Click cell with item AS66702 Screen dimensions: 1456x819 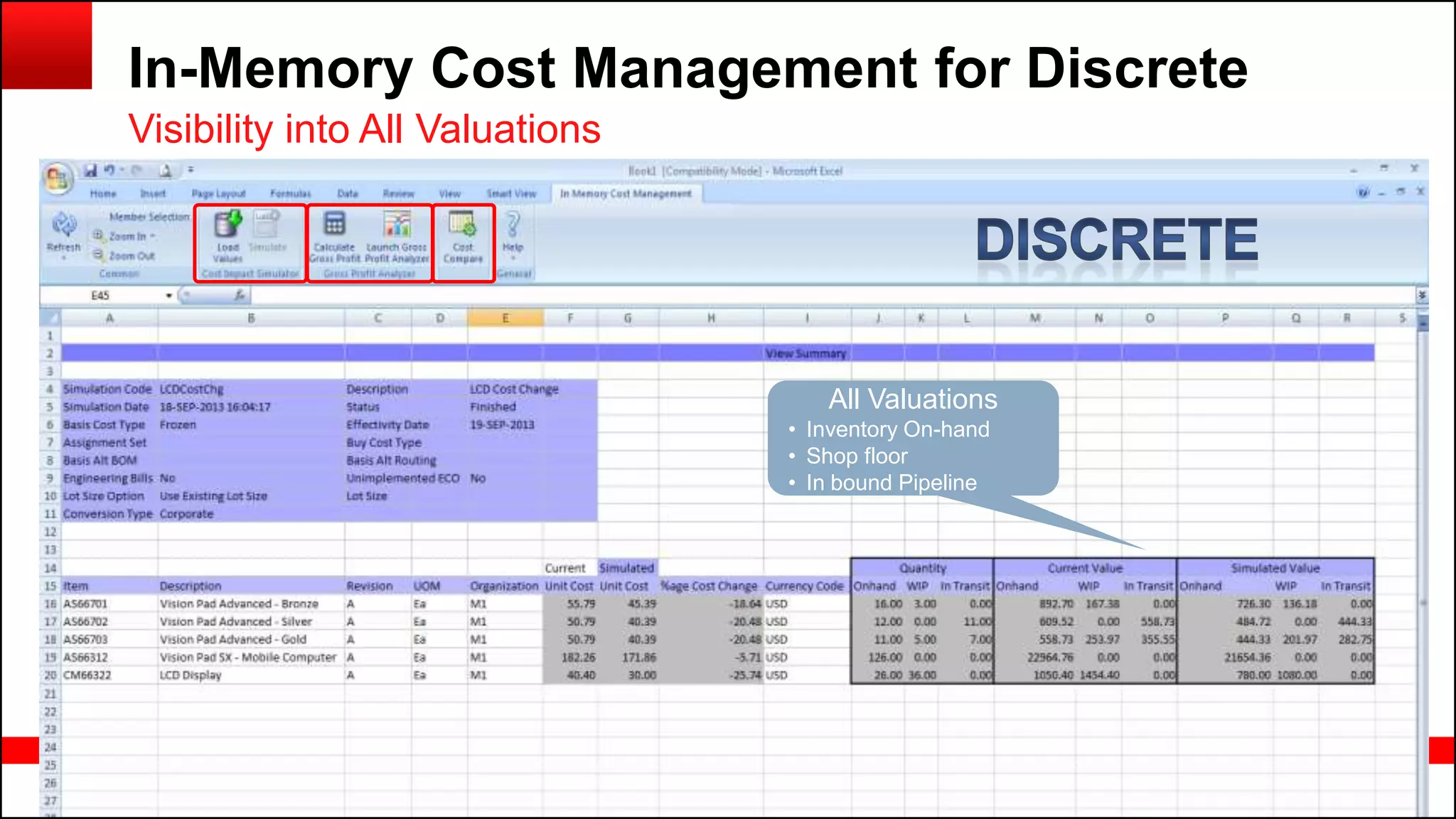[x=109, y=621]
